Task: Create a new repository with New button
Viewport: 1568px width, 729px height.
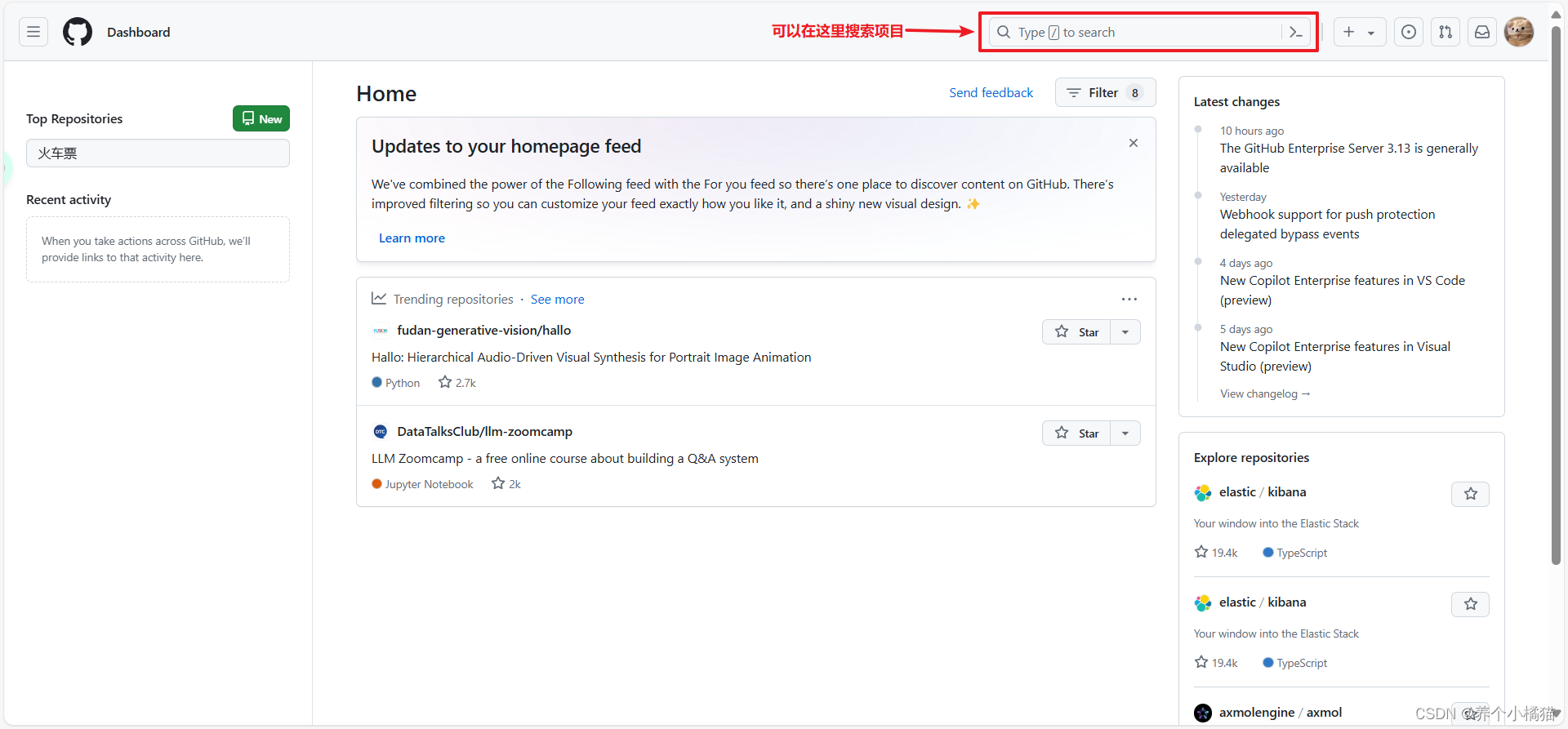Action: (261, 118)
